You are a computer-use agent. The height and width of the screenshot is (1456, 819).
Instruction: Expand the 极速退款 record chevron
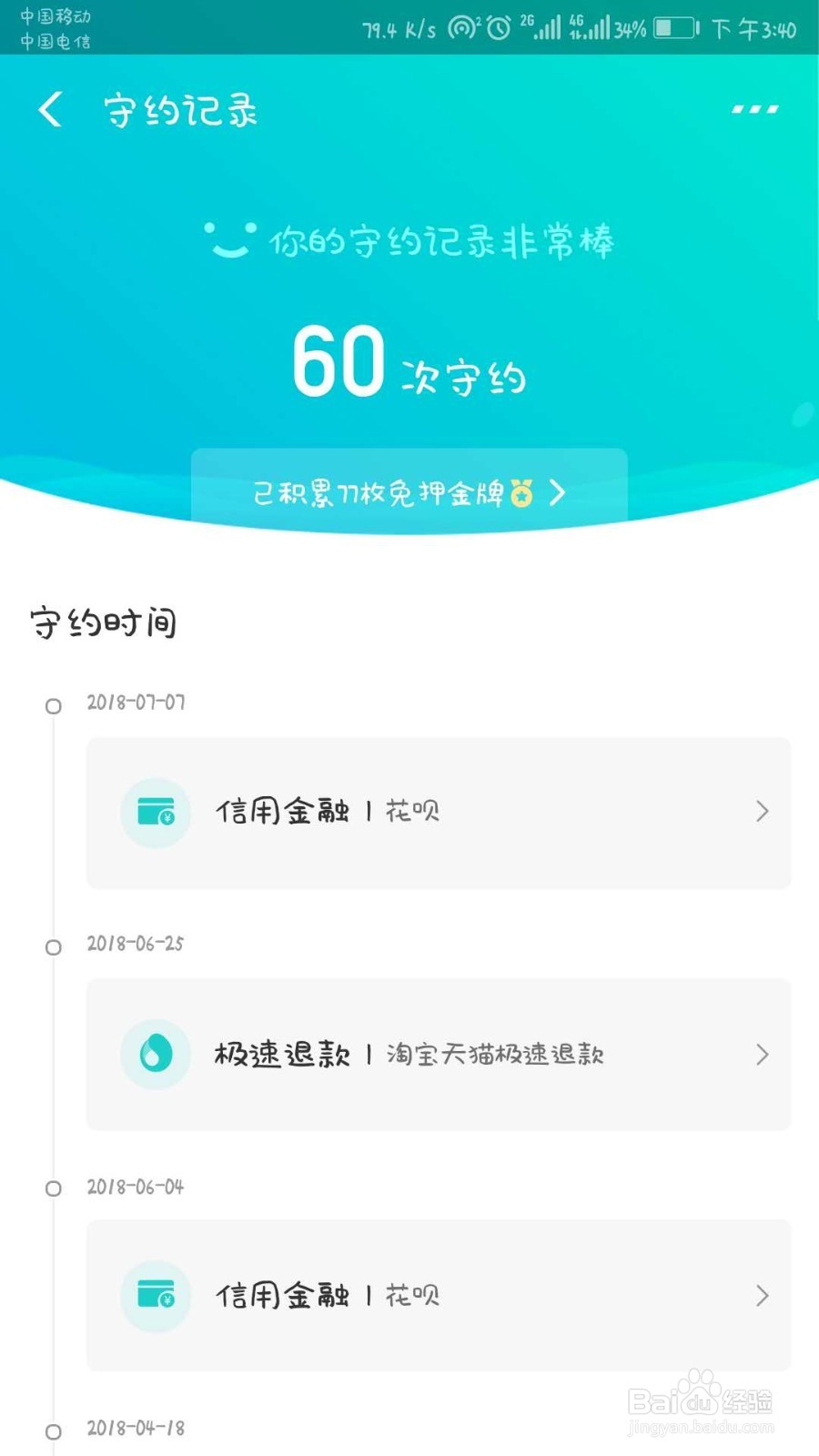(763, 1054)
